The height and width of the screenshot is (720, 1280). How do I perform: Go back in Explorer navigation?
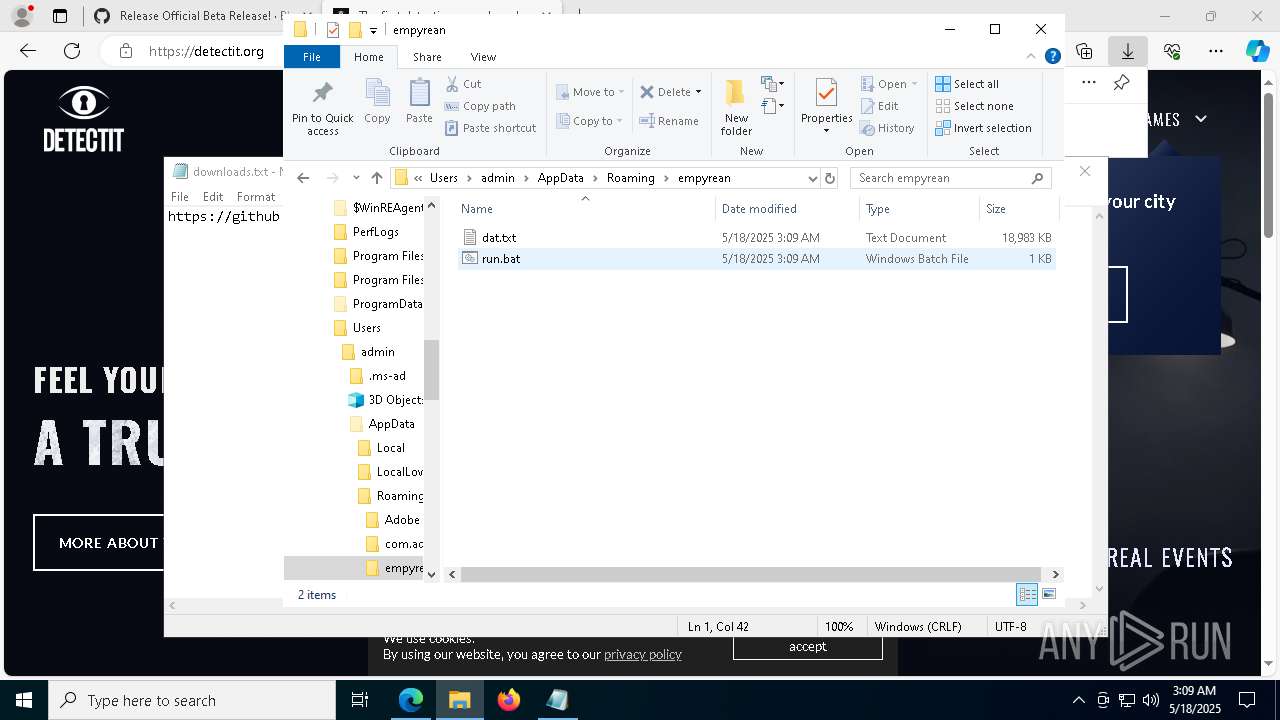pyautogui.click(x=303, y=178)
